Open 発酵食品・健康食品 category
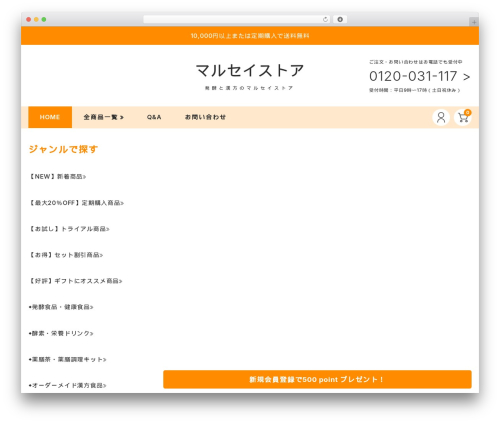 [x=61, y=307]
